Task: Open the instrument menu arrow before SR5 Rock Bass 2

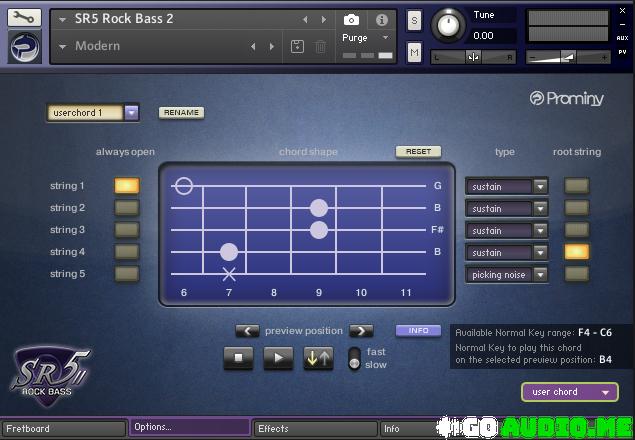Action: (62, 19)
